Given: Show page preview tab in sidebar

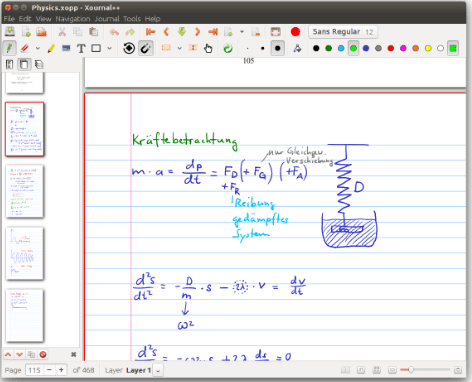Looking at the screenshot, I should 24,64.
